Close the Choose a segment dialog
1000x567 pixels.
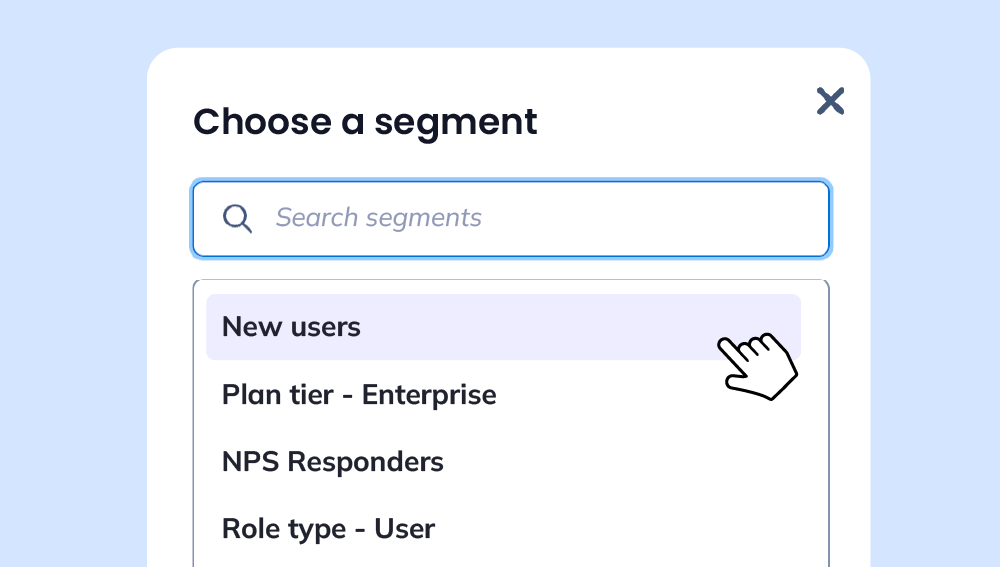click(830, 101)
